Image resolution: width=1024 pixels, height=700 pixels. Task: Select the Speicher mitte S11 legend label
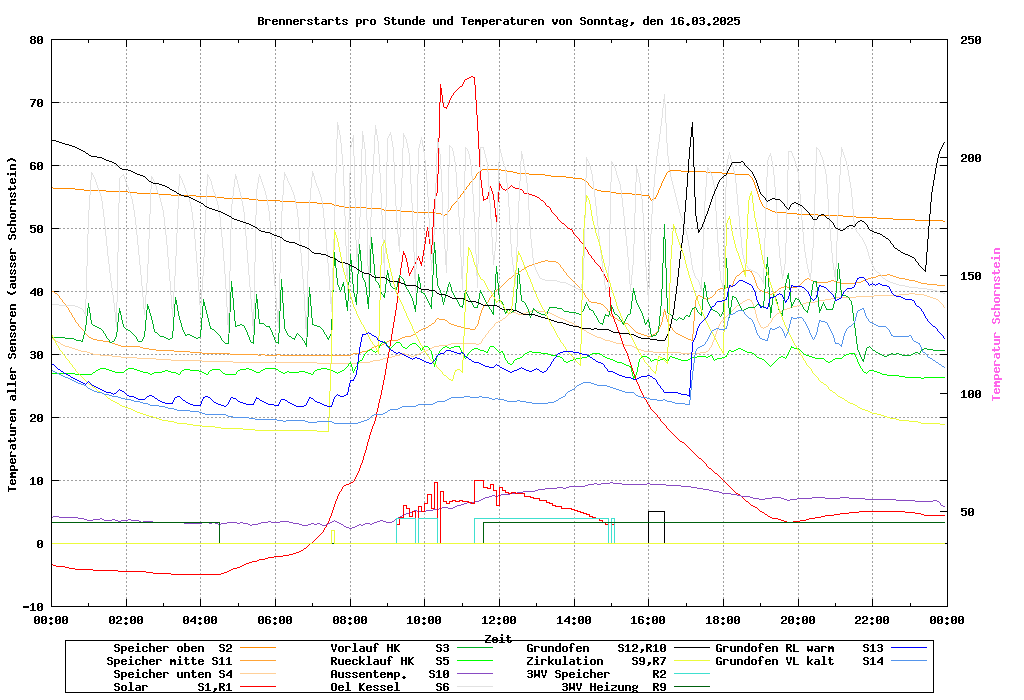tap(169, 661)
